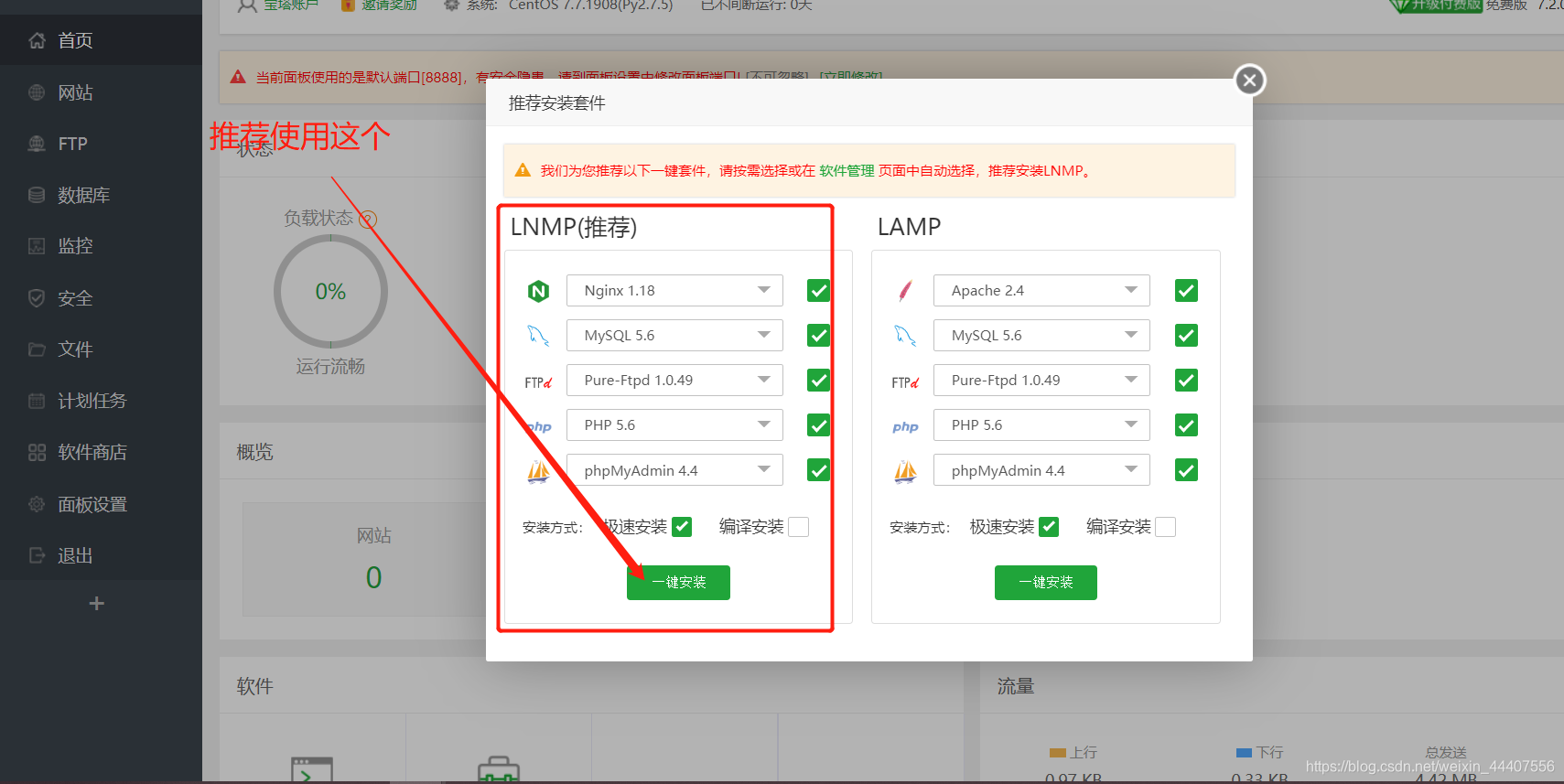Toggle 极速安装 checkbox in LNMP

pyautogui.click(x=682, y=527)
